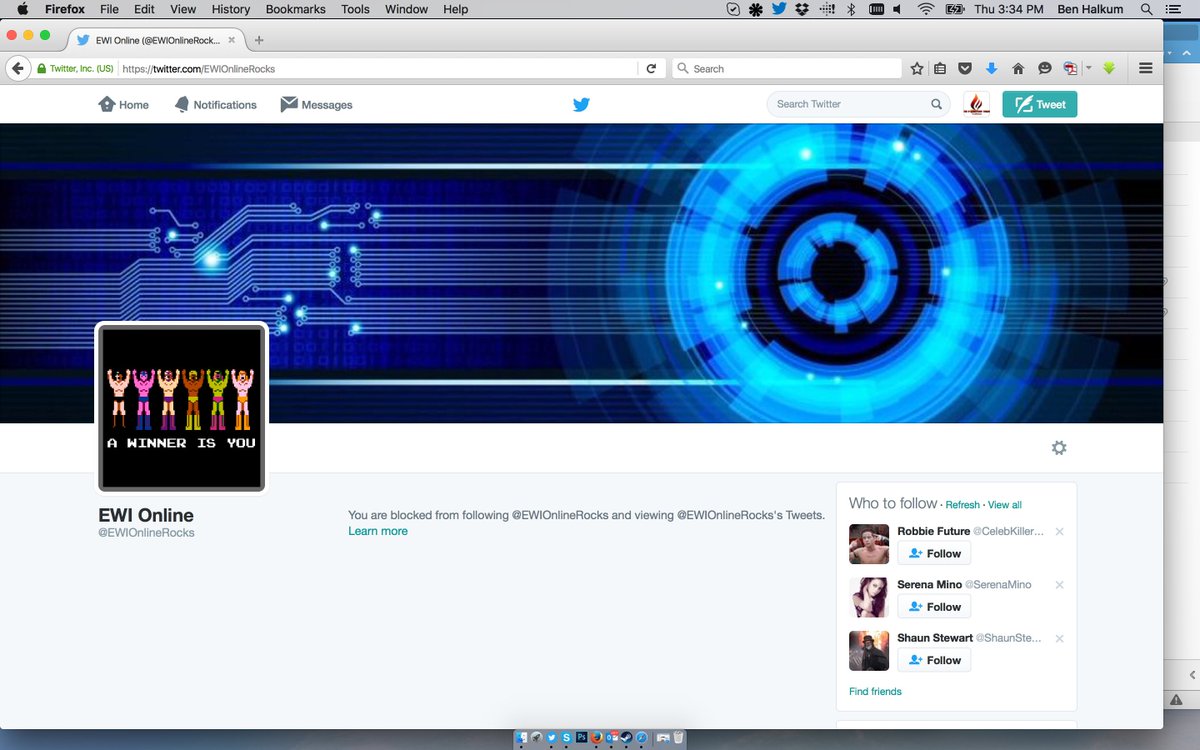
Task: Click the Twitter bird logo in navigation bar
Action: pyautogui.click(x=581, y=104)
